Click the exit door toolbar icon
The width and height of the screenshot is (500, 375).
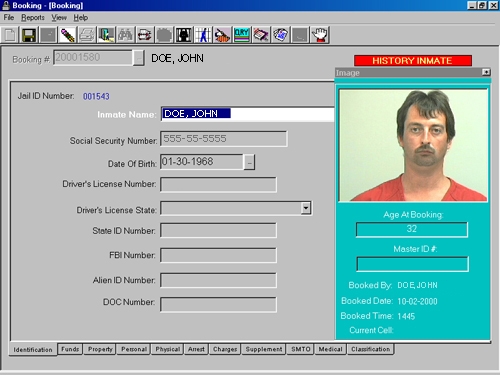[106, 35]
